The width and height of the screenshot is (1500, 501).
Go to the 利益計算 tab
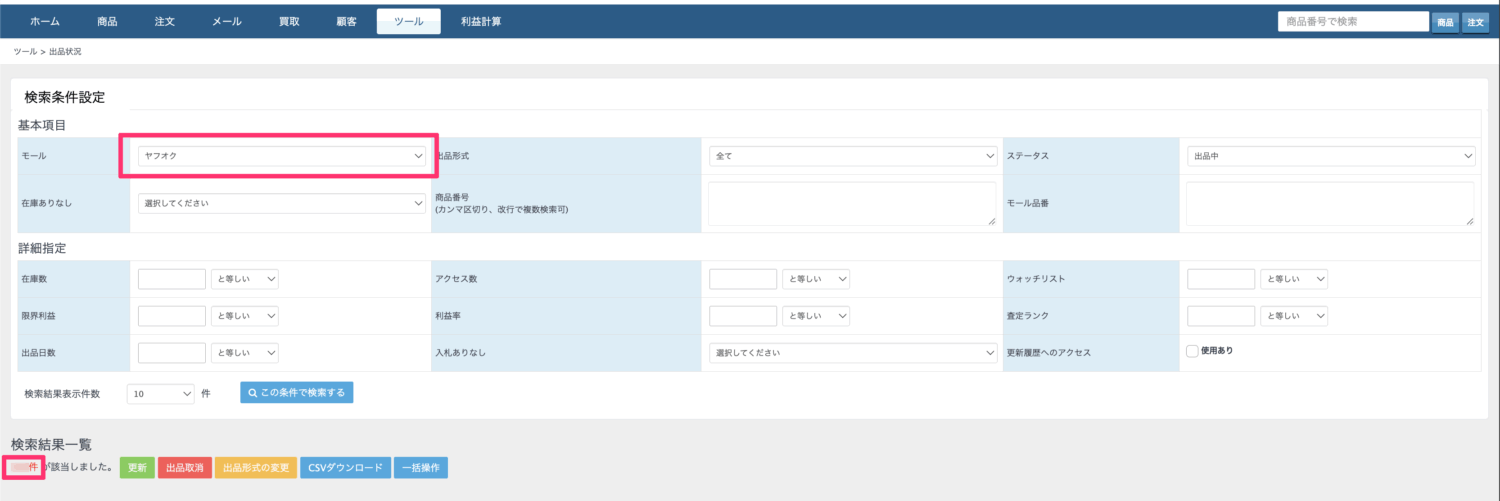[482, 21]
